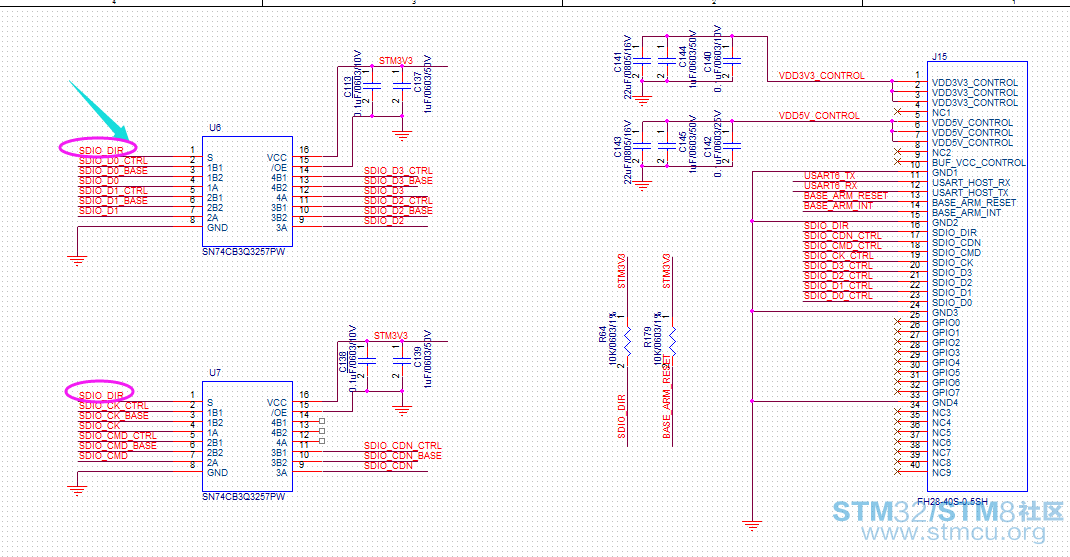This screenshot has height=557, width=1070.
Task: Click the SDIO_CDN_BASE net label near U7
Action: click(402, 456)
